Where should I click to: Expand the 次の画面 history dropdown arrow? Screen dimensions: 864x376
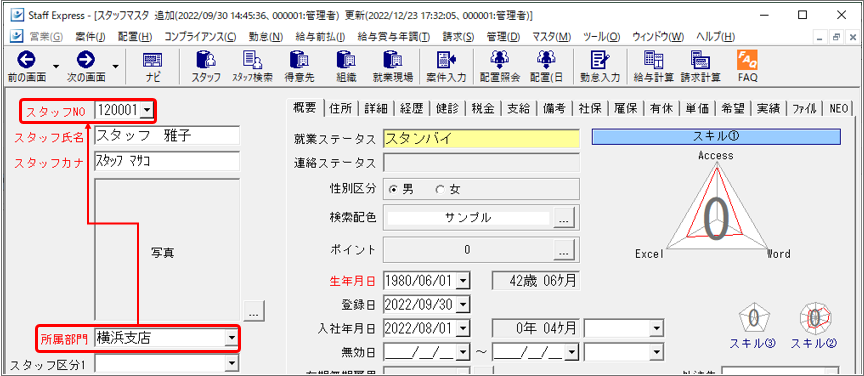click(116, 66)
